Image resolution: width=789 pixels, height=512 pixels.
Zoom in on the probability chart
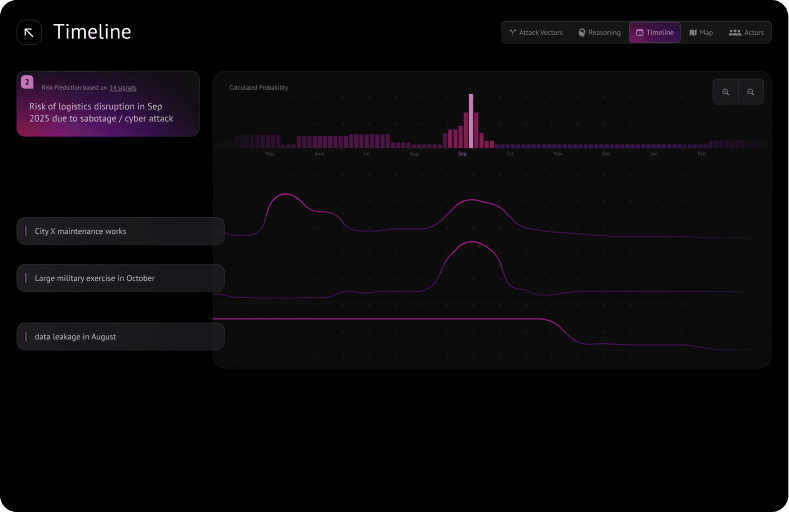726,92
